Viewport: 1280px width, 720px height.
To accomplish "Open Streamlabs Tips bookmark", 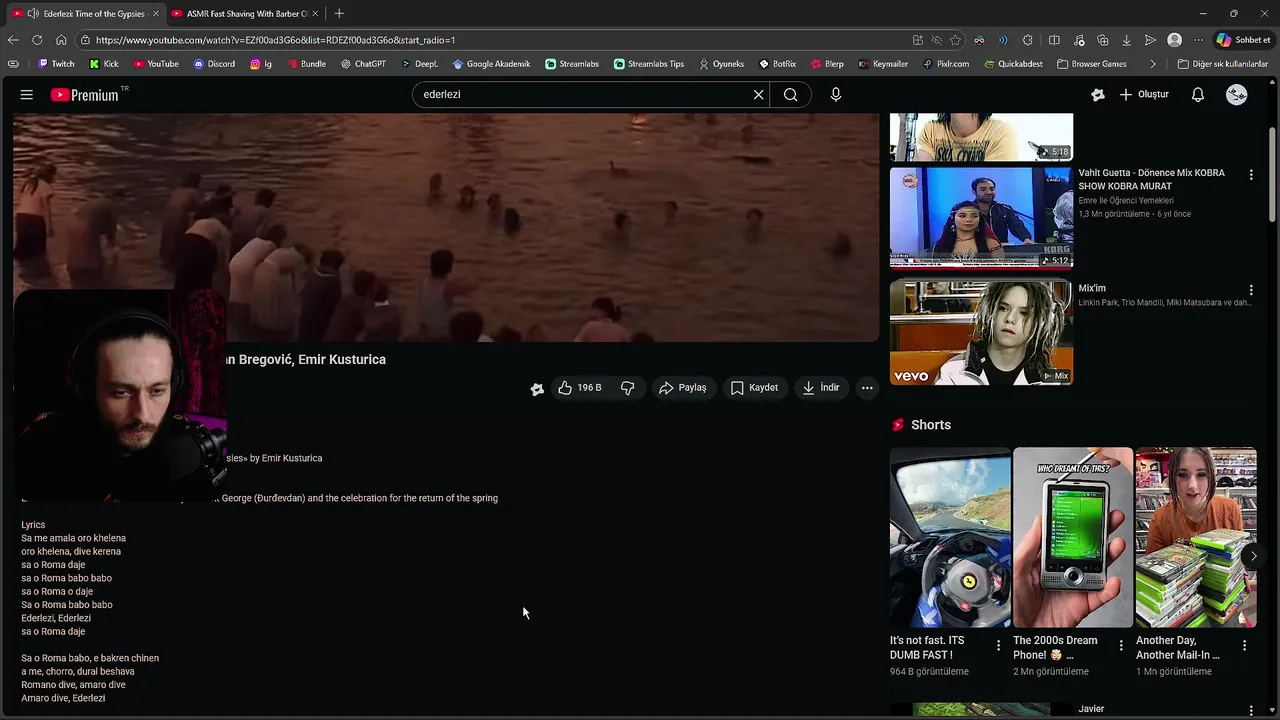I will click(648, 64).
